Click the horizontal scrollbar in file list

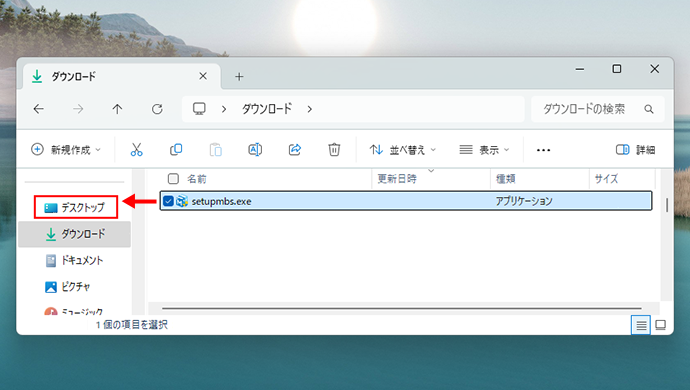pyautogui.click(x=401, y=308)
